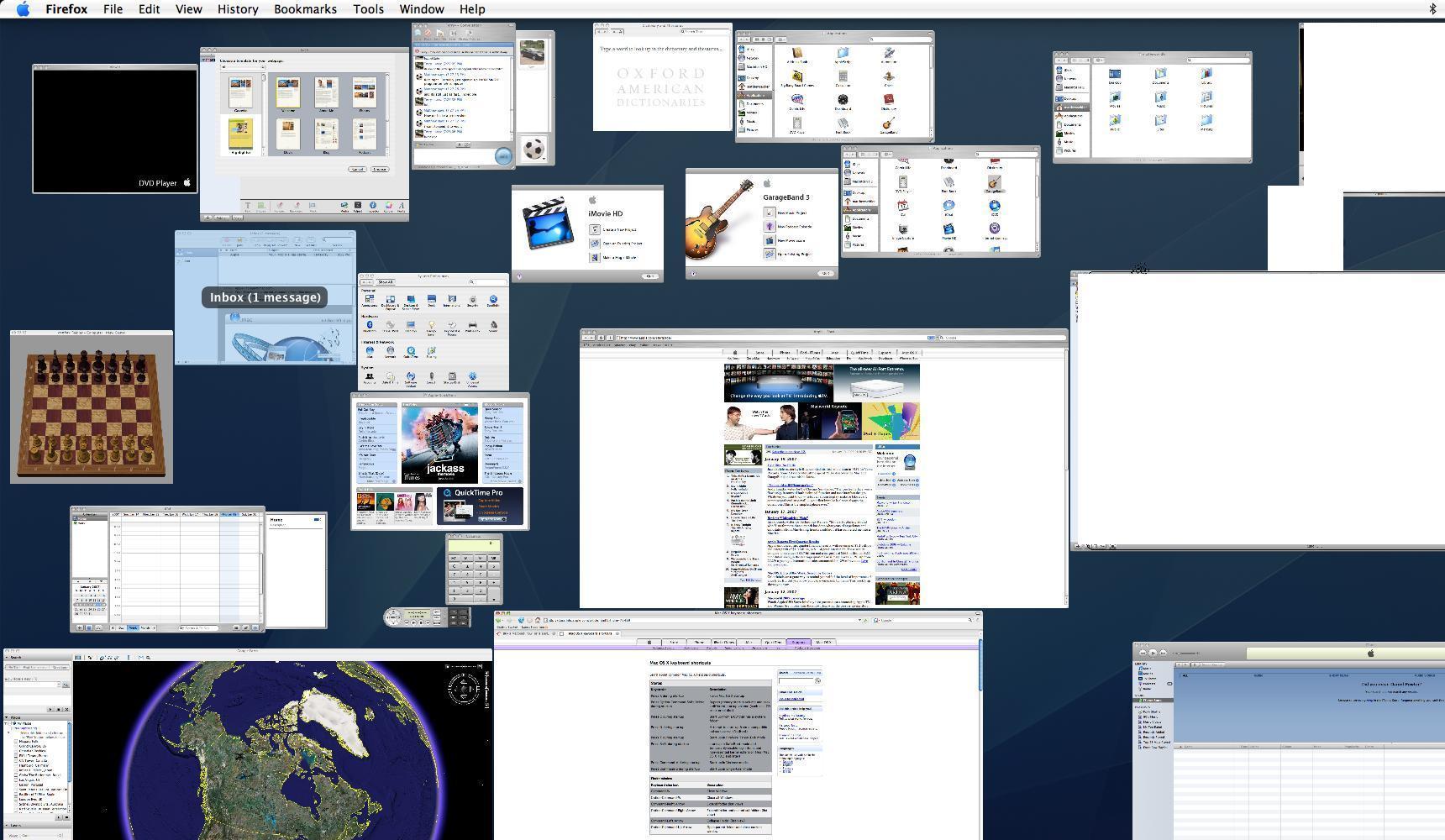This screenshot has width=1445, height=840.
Task: Click New Podcast Episode in GarageBand
Action: click(789, 226)
